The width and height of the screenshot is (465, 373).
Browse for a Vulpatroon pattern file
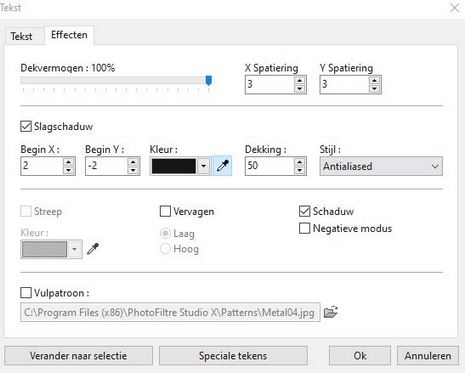click(330, 312)
